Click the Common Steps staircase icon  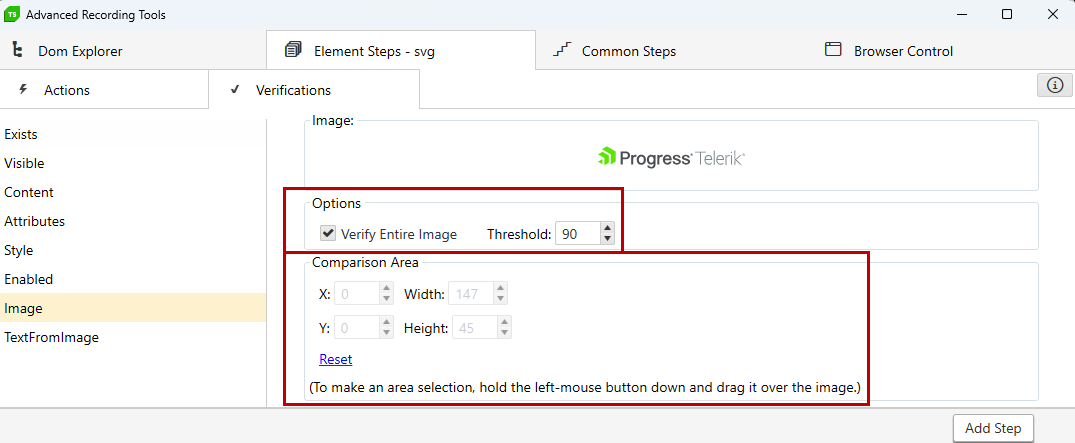click(x=562, y=49)
